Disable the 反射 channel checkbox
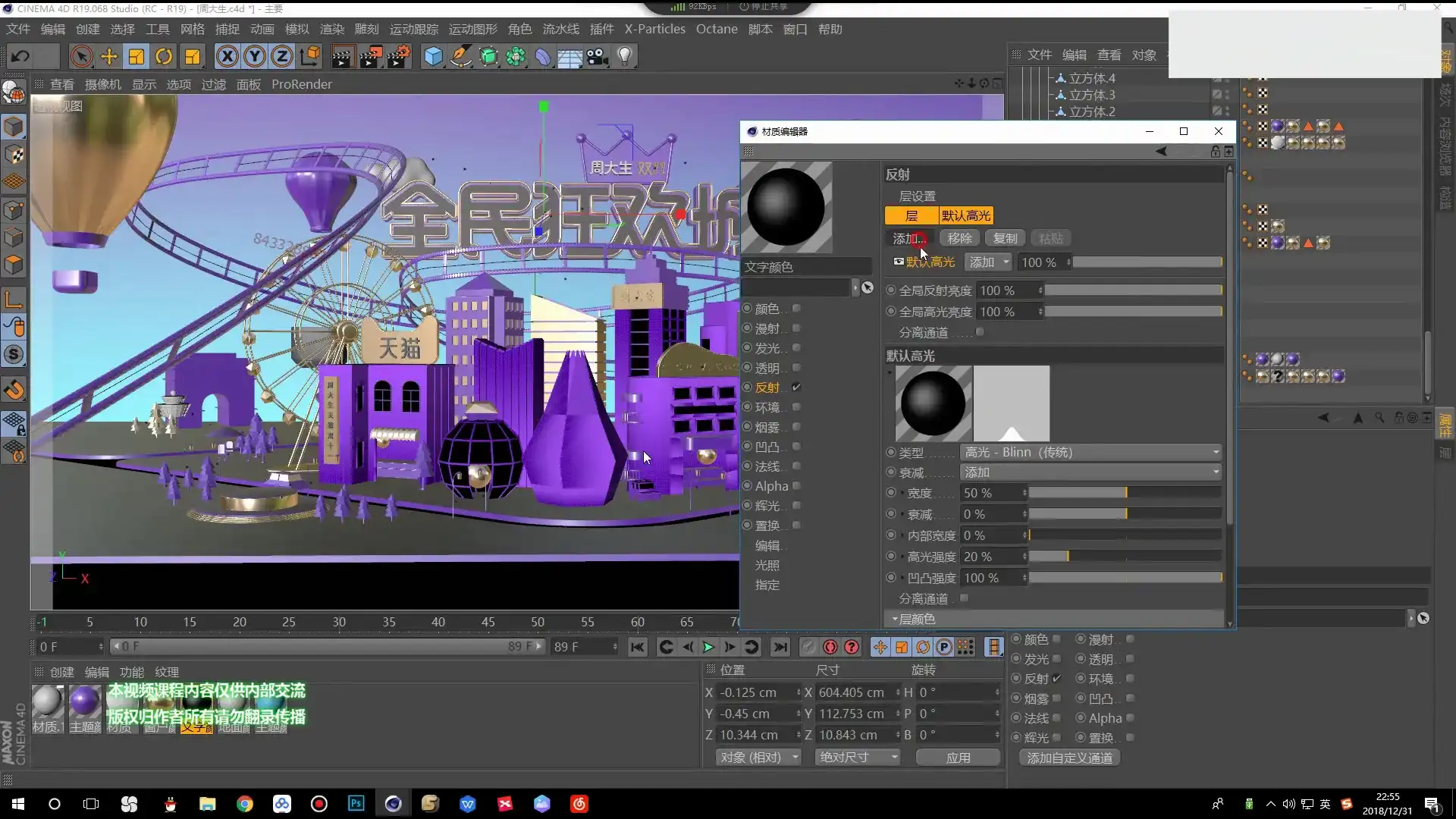Viewport: 1456px width, 819px height. 796,388
